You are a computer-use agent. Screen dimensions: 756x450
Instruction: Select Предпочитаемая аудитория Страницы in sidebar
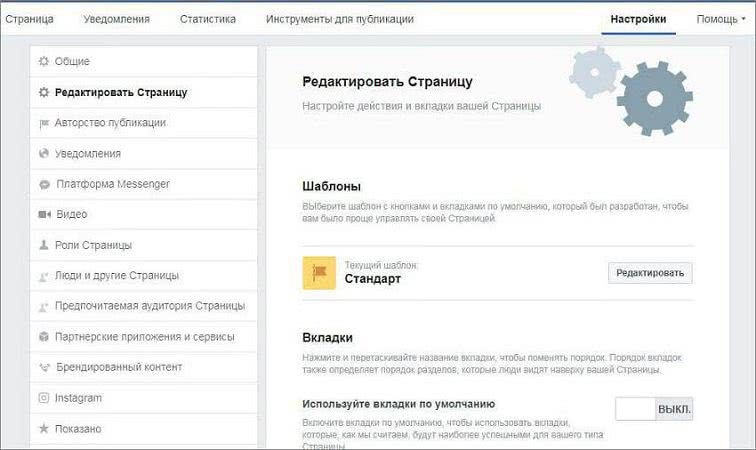(x=150, y=306)
